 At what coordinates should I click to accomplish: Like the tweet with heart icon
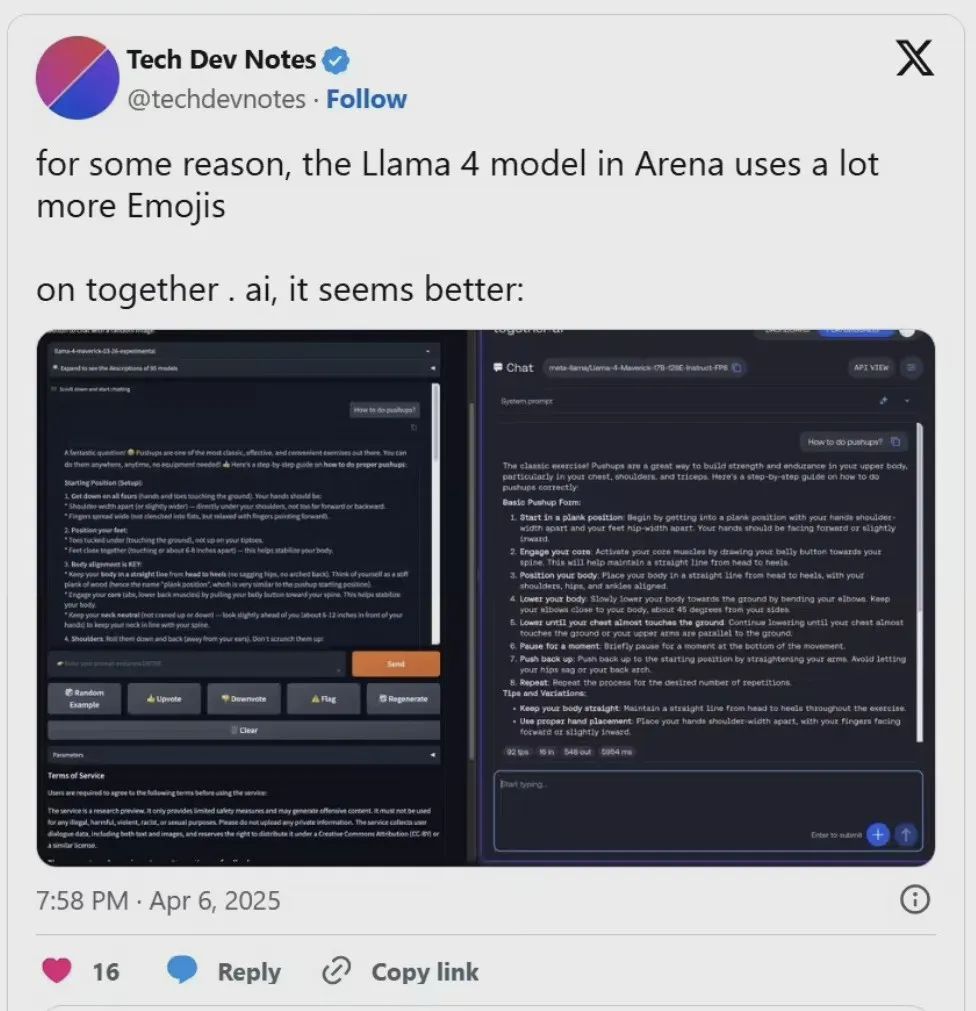[57, 970]
